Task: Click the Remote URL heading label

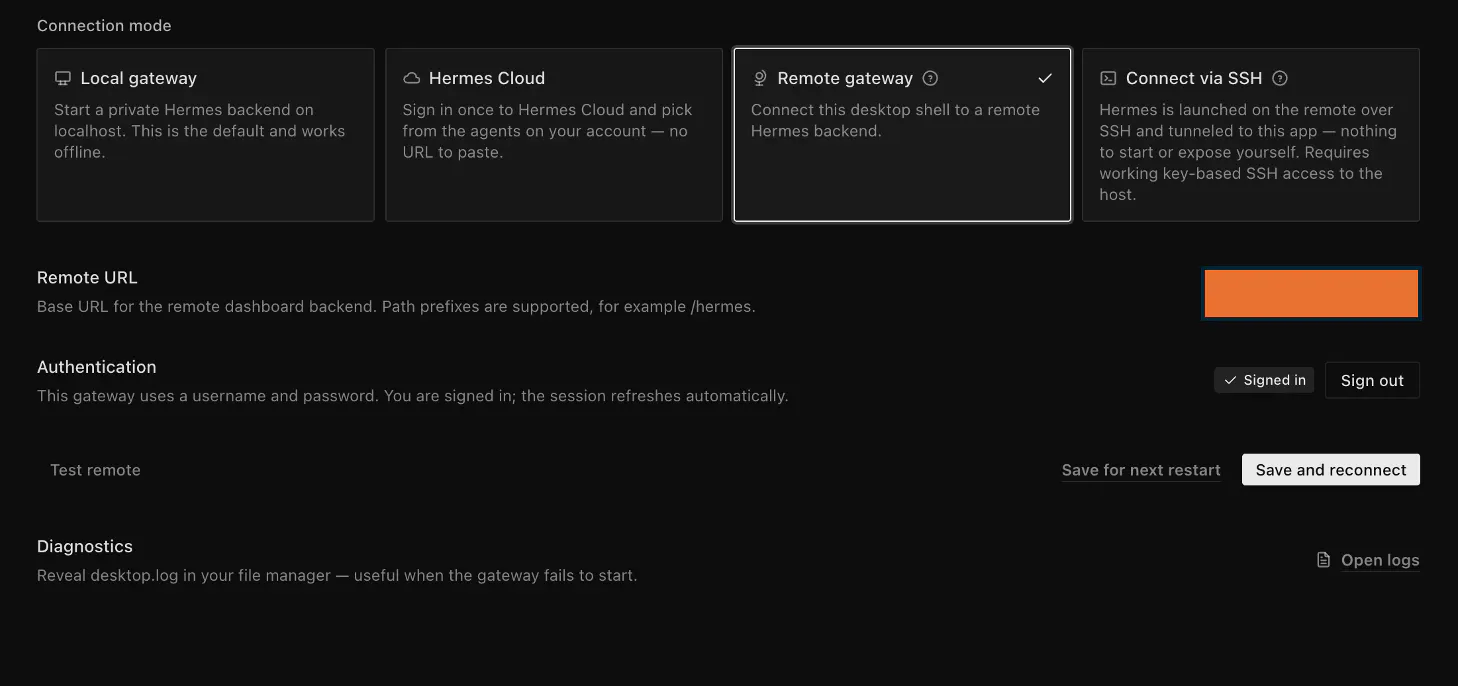Action: pos(87,278)
